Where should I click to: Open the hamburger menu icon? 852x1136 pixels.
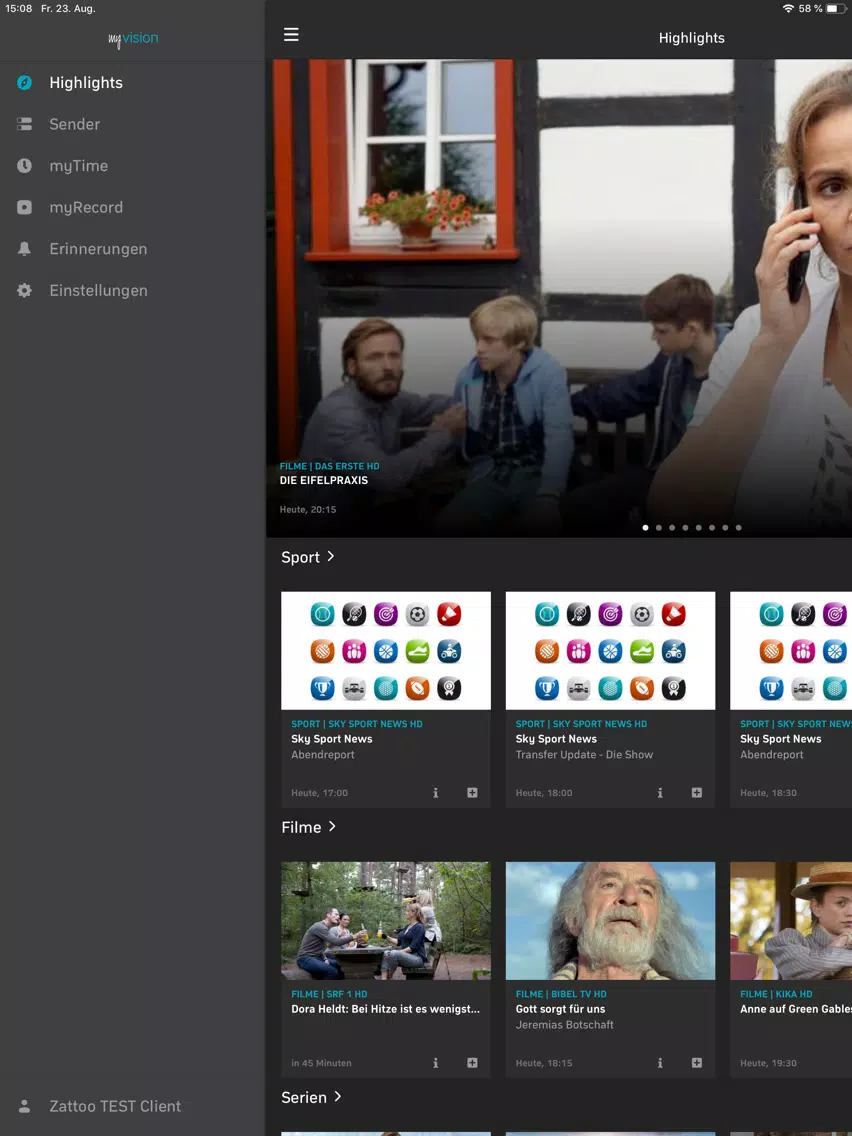tap(291, 35)
